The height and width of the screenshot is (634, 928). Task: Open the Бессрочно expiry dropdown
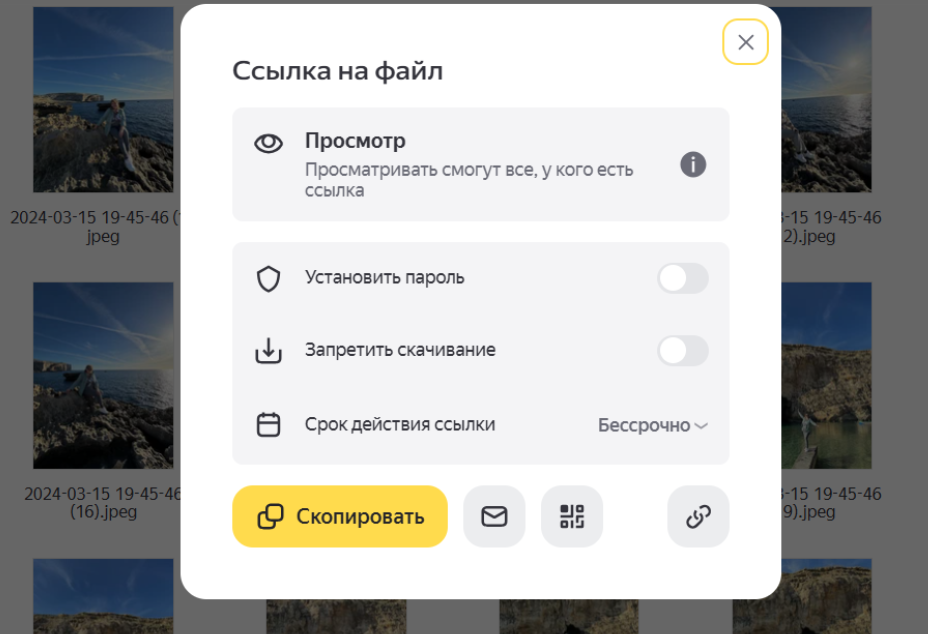[652, 425]
